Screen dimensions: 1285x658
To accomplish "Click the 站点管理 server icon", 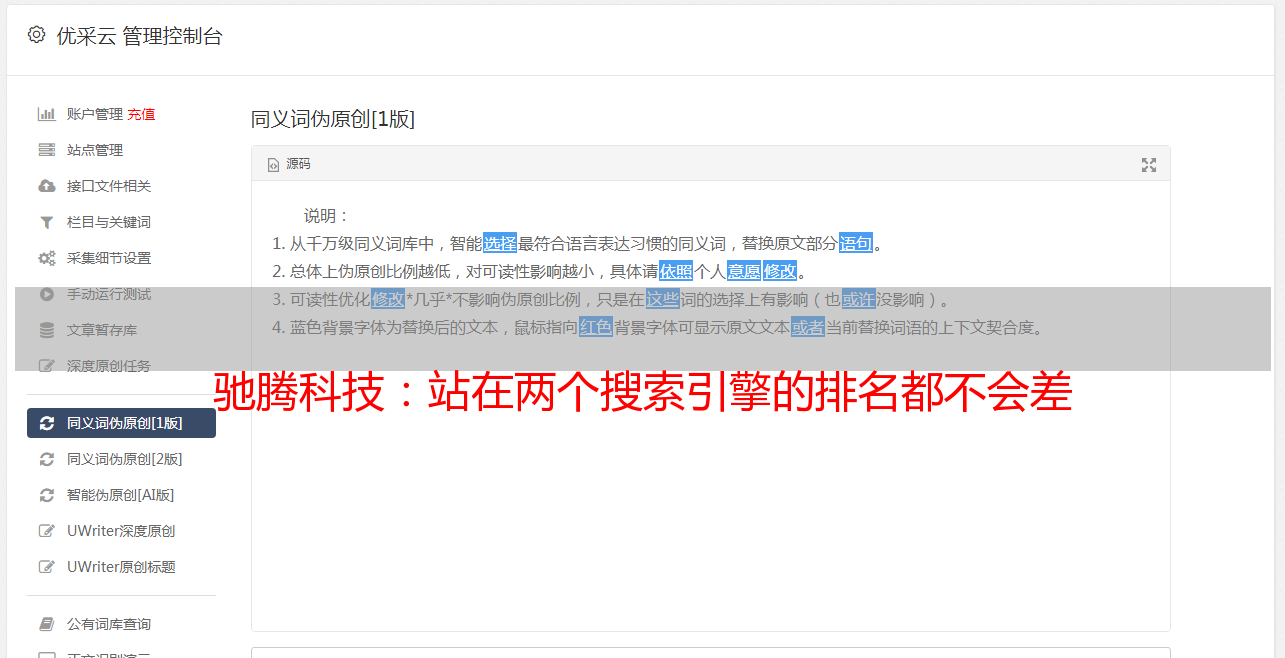I will [x=46, y=150].
